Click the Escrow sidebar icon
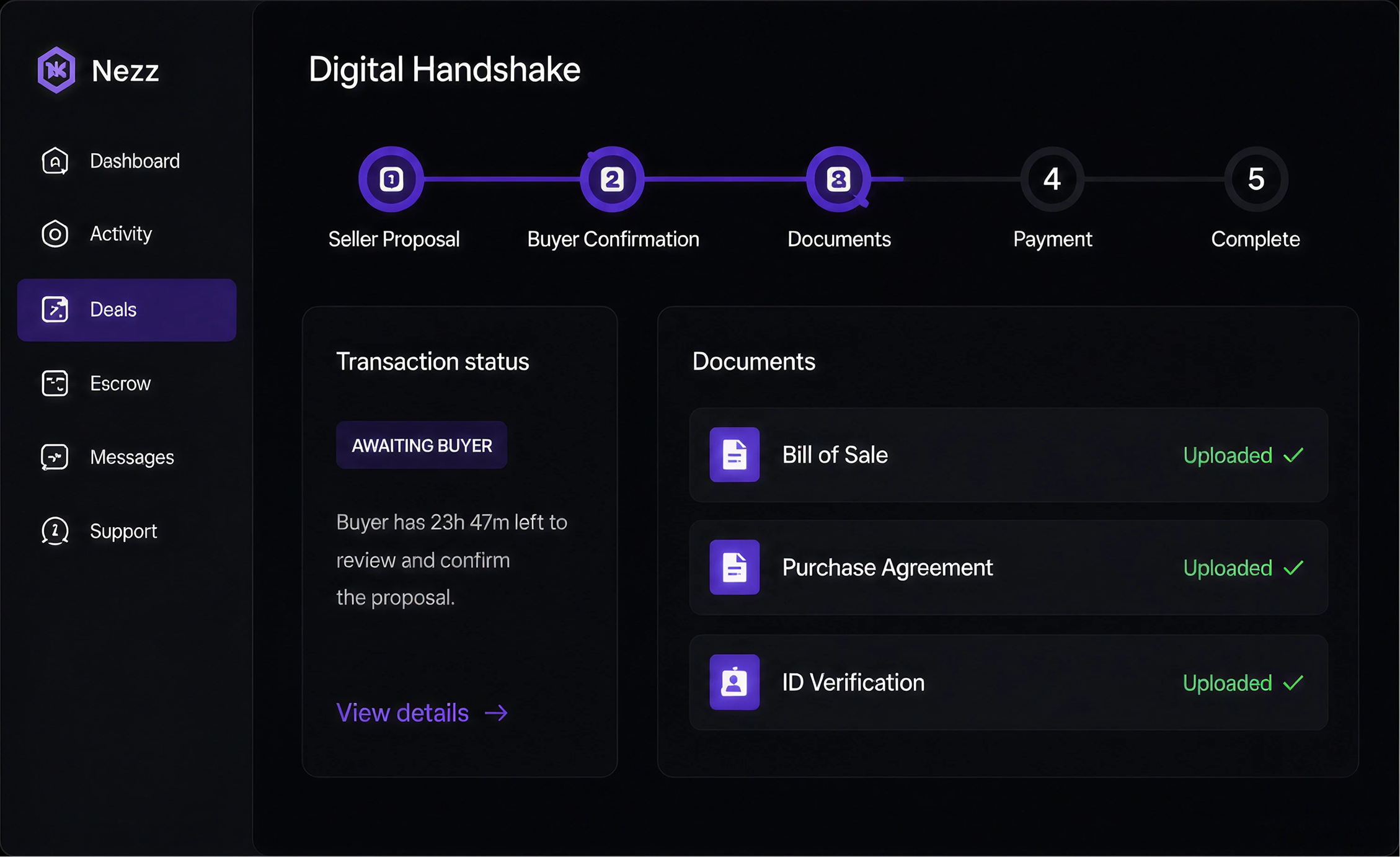The height and width of the screenshot is (857, 1400). [x=55, y=383]
